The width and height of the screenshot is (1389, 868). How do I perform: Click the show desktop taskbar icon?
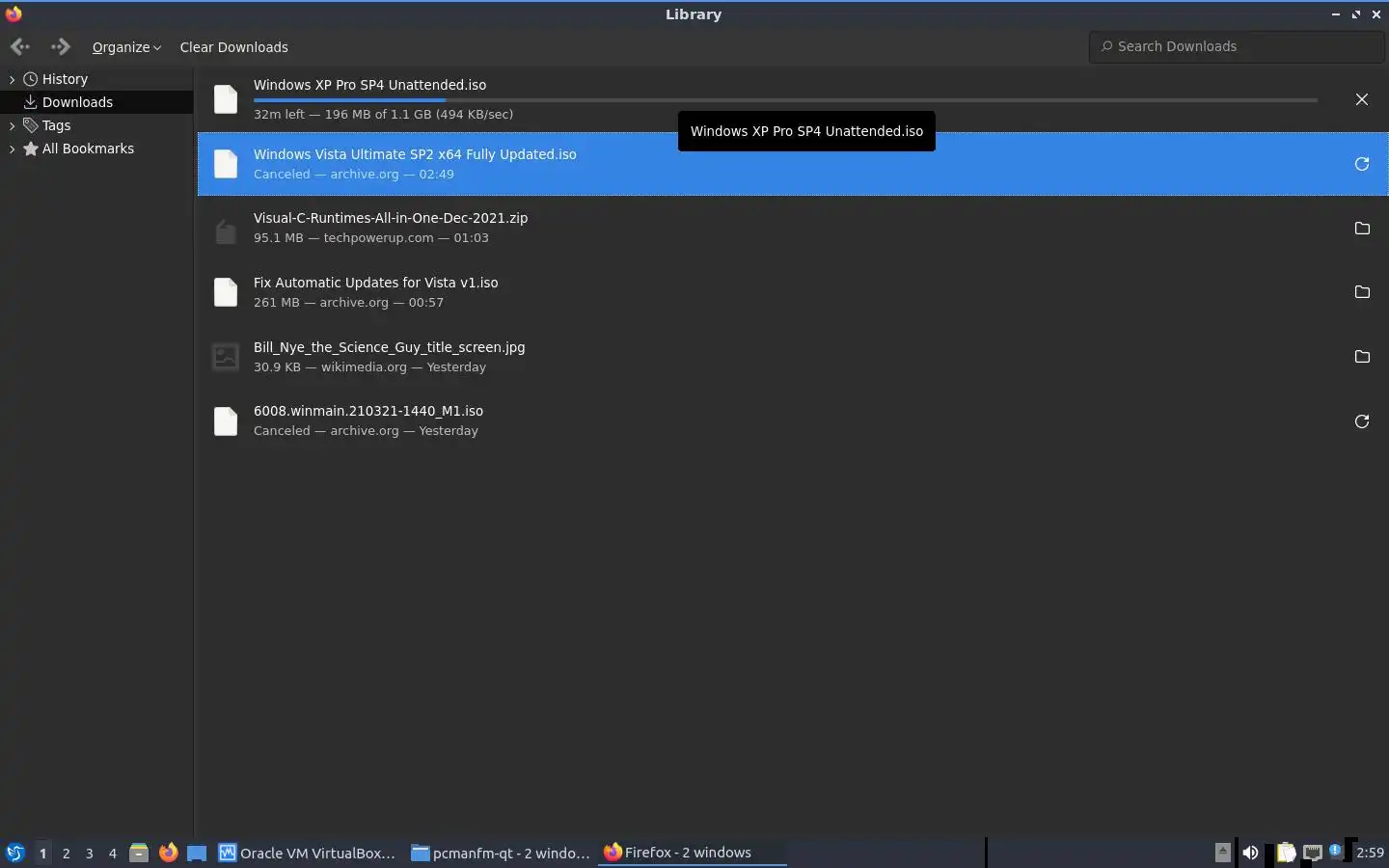click(197, 853)
